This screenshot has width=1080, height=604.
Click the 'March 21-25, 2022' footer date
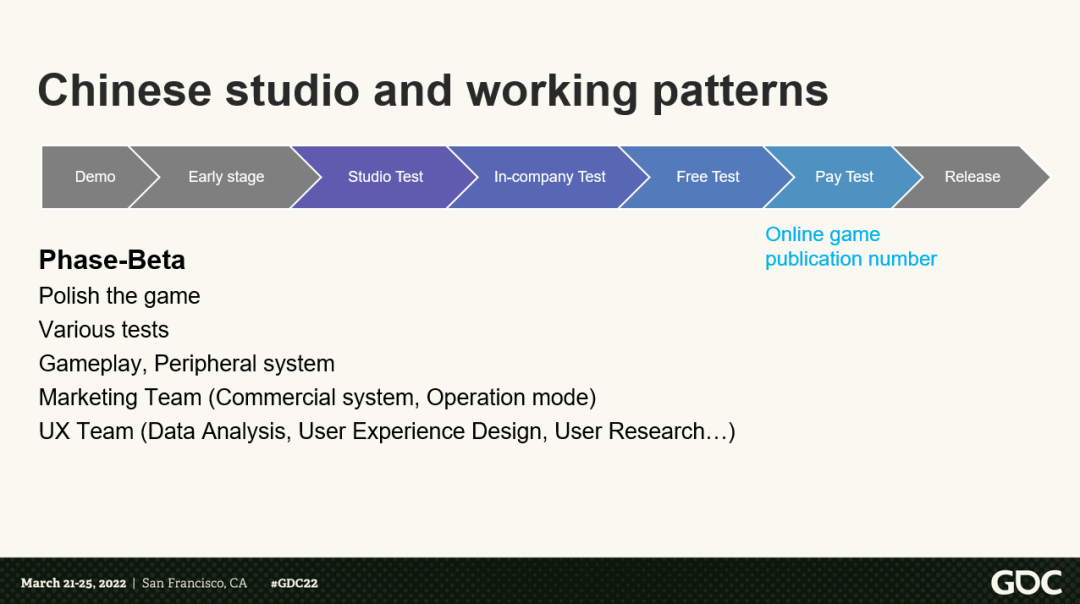(73, 583)
